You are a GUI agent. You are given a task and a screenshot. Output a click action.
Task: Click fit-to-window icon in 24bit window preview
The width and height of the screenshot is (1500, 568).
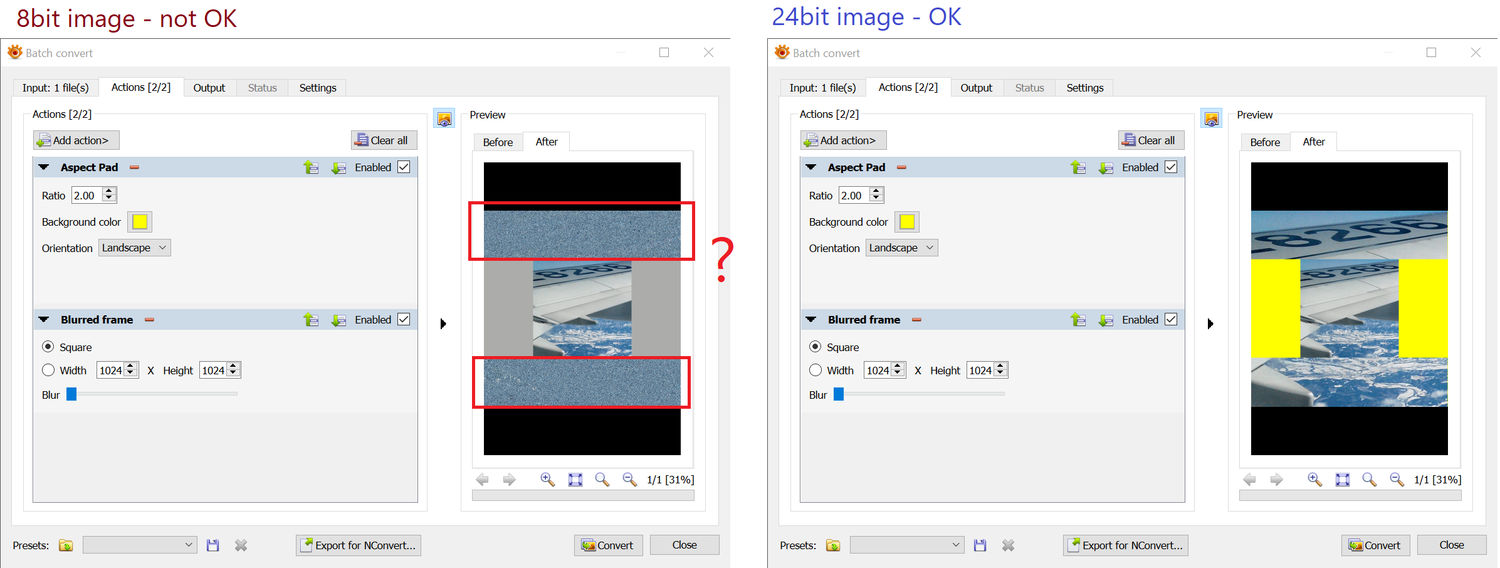(x=1342, y=480)
